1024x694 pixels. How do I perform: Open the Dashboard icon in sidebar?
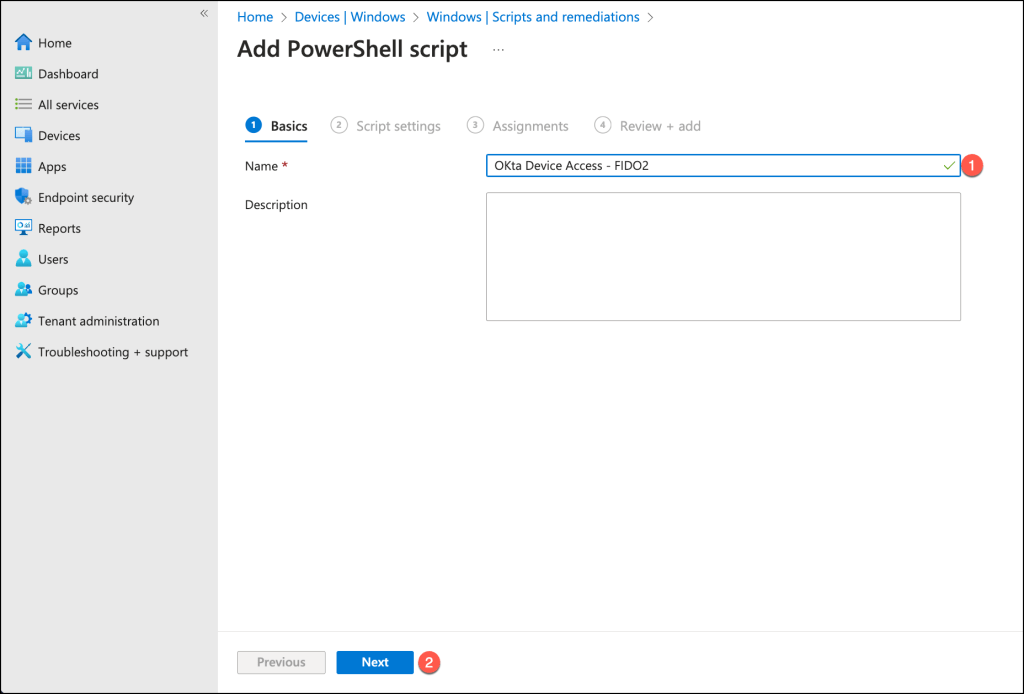[x=24, y=74]
